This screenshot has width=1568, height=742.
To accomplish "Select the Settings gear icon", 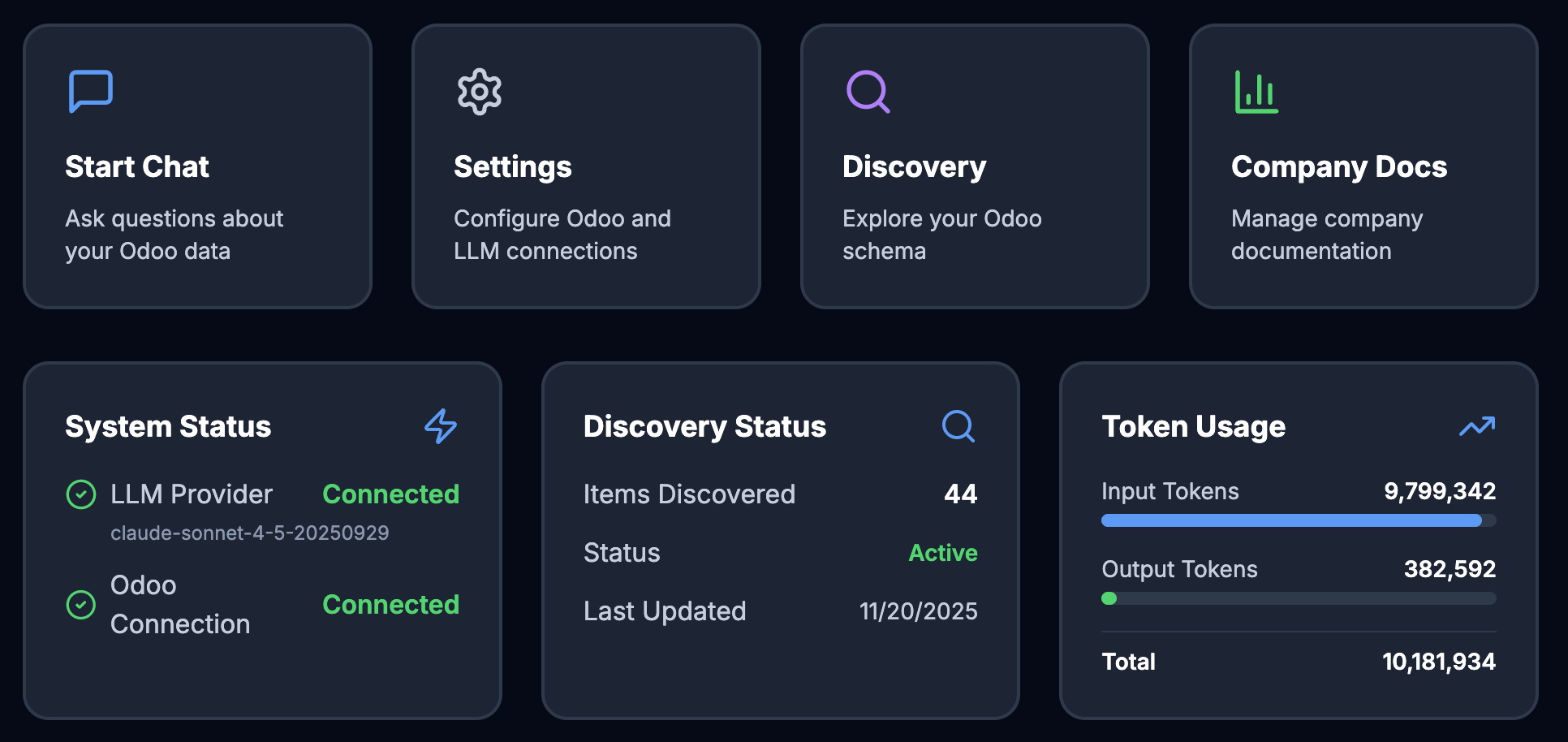I will pos(479,91).
